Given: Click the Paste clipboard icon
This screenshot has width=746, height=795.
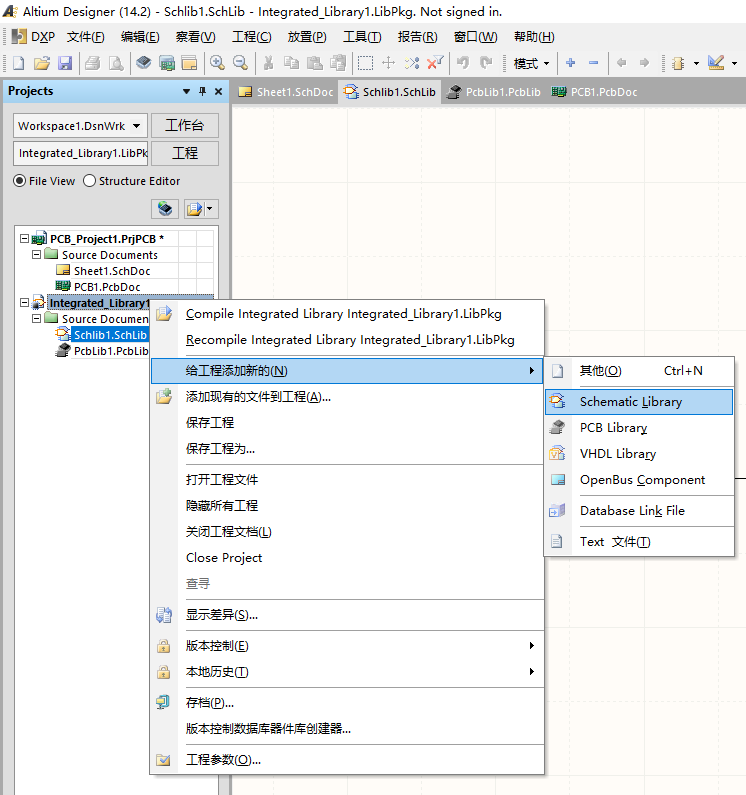Looking at the screenshot, I should pyautogui.click(x=314, y=63).
